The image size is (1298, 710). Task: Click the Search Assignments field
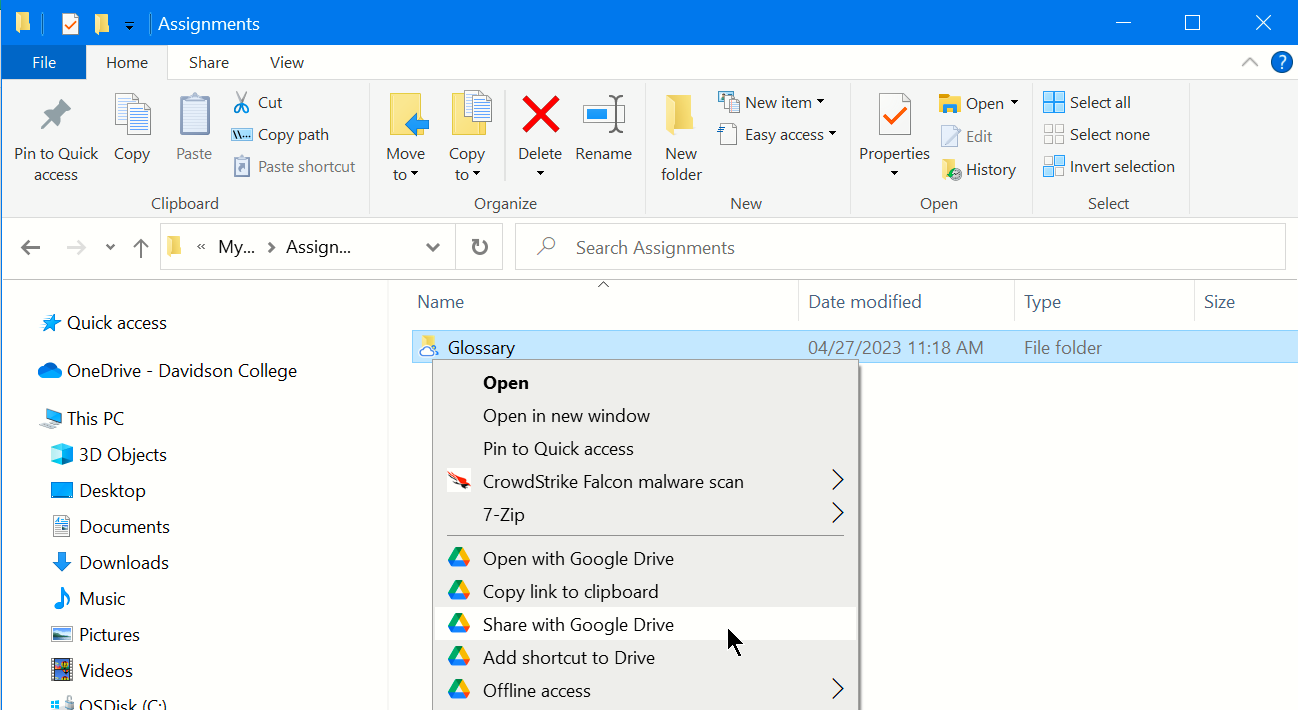[900, 248]
